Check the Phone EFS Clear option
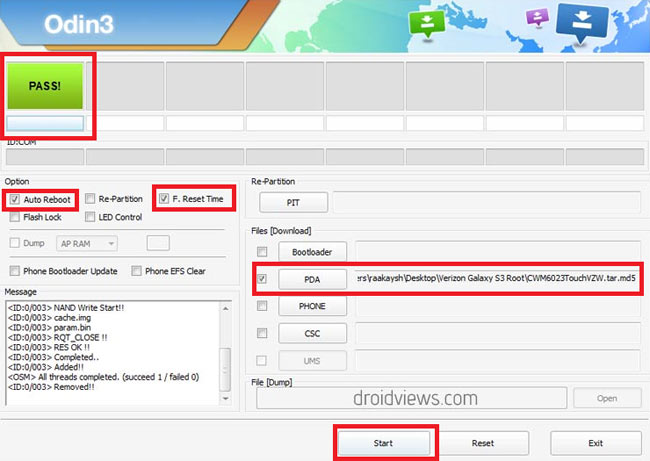This screenshot has height=461, width=650. coord(136,271)
